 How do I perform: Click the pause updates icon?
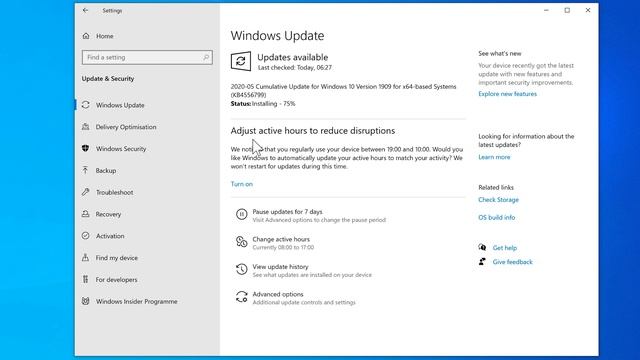[x=242, y=214]
